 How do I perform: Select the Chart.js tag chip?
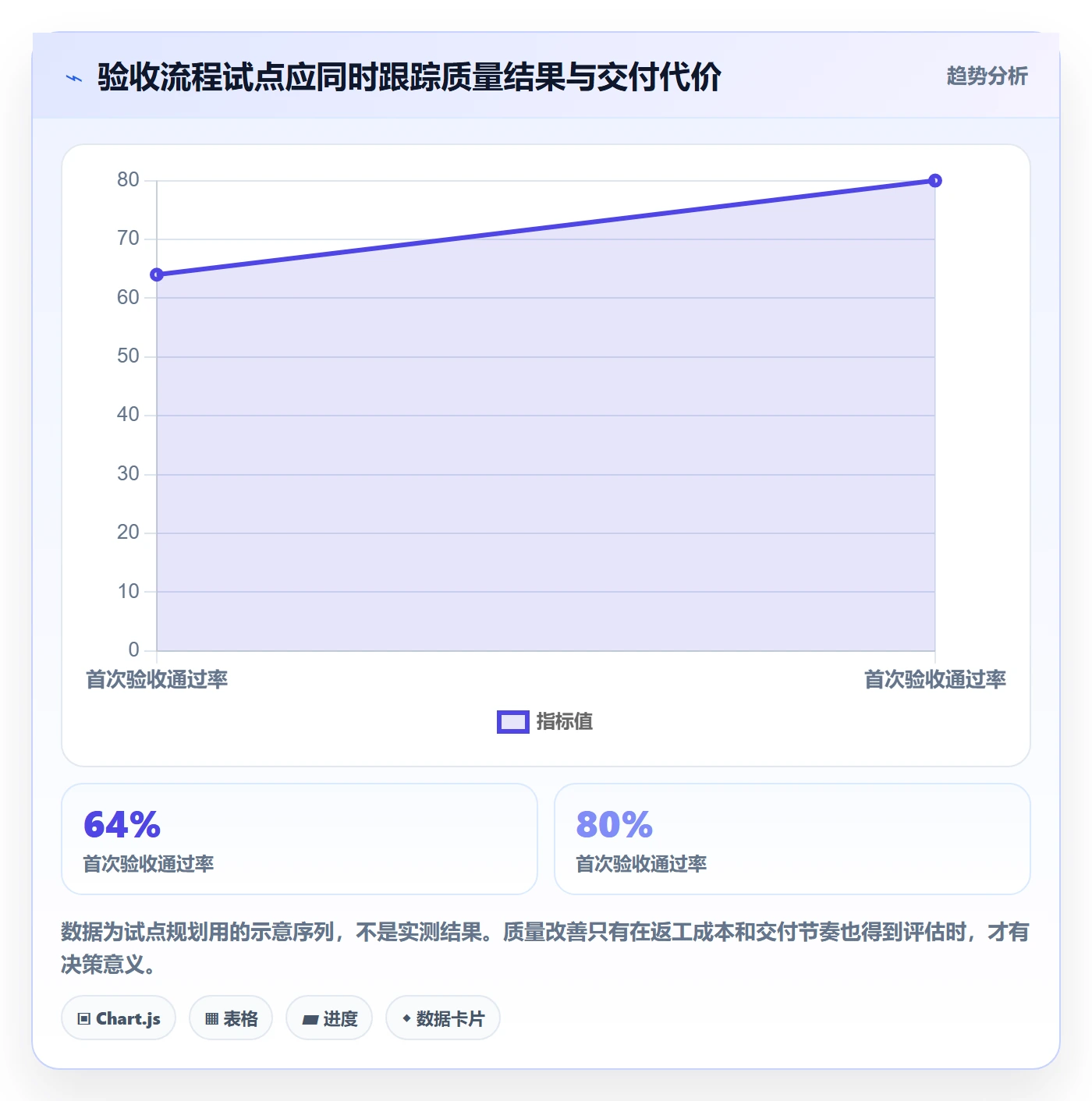pos(119,1018)
